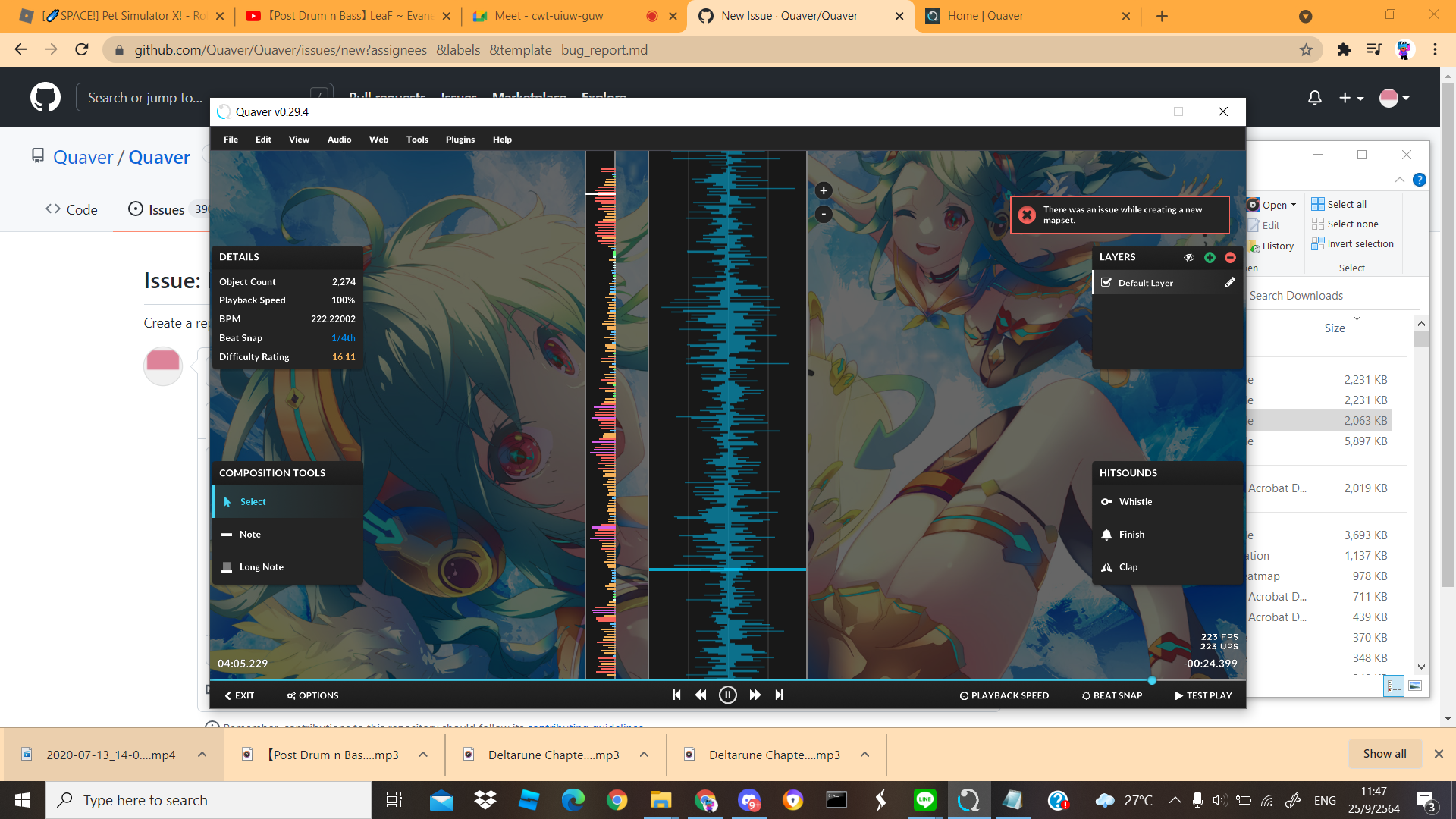Open the Size column sort dropdown
Screen dimensions: 1456x819
pyautogui.click(x=1358, y=319)
